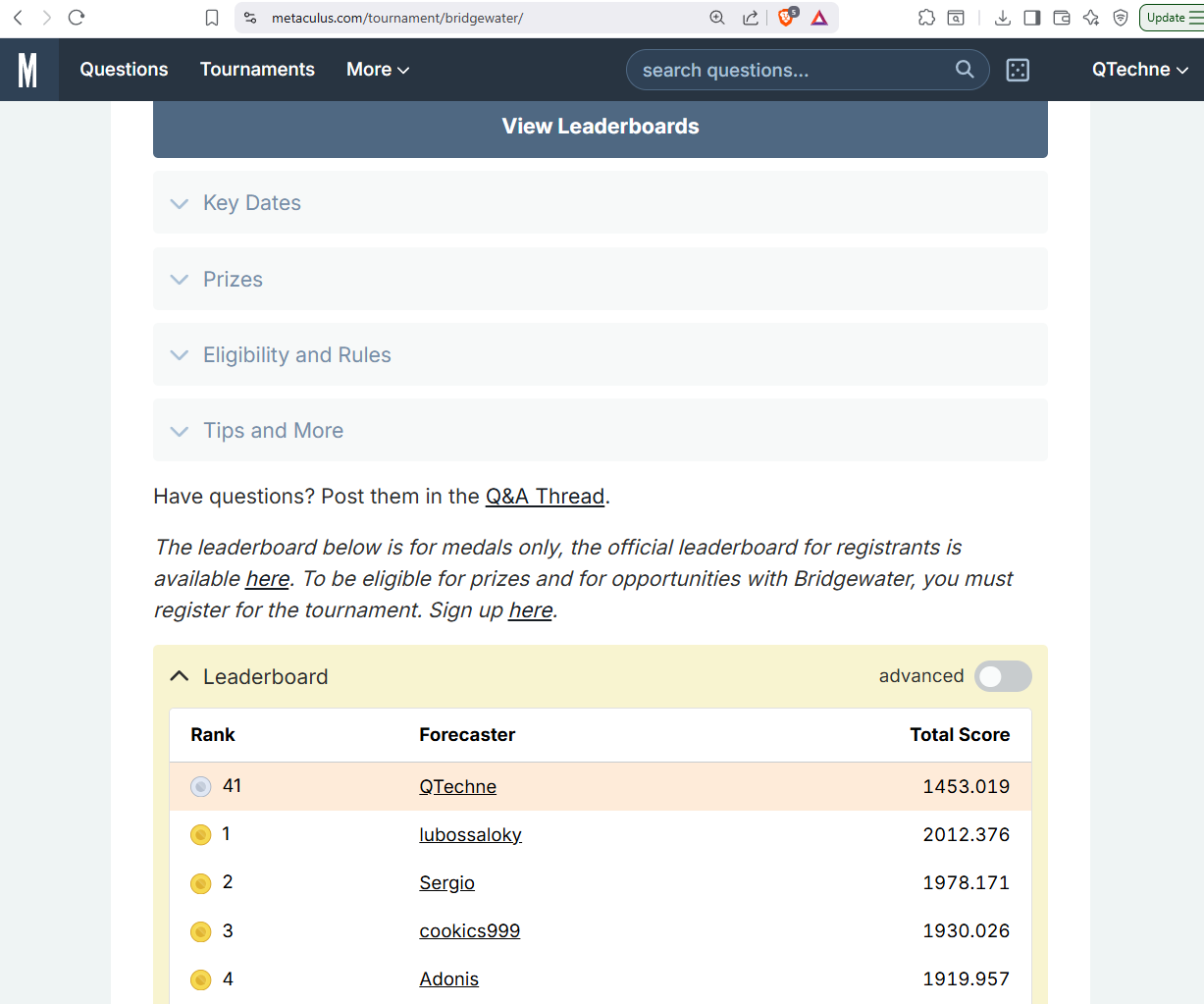Reload the page
The image size is (1204, 1004).
77,18
